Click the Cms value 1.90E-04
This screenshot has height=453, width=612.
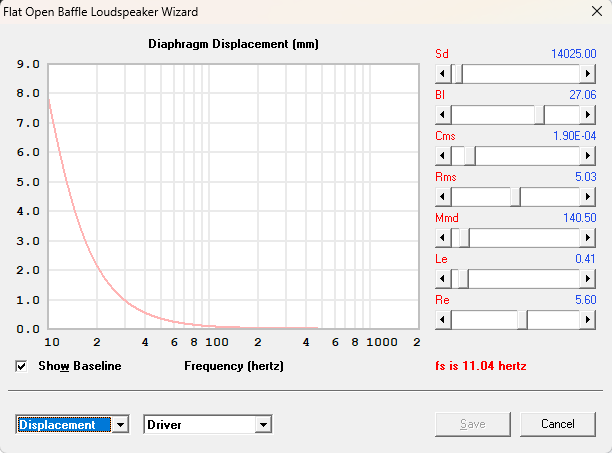pos(575,136)
